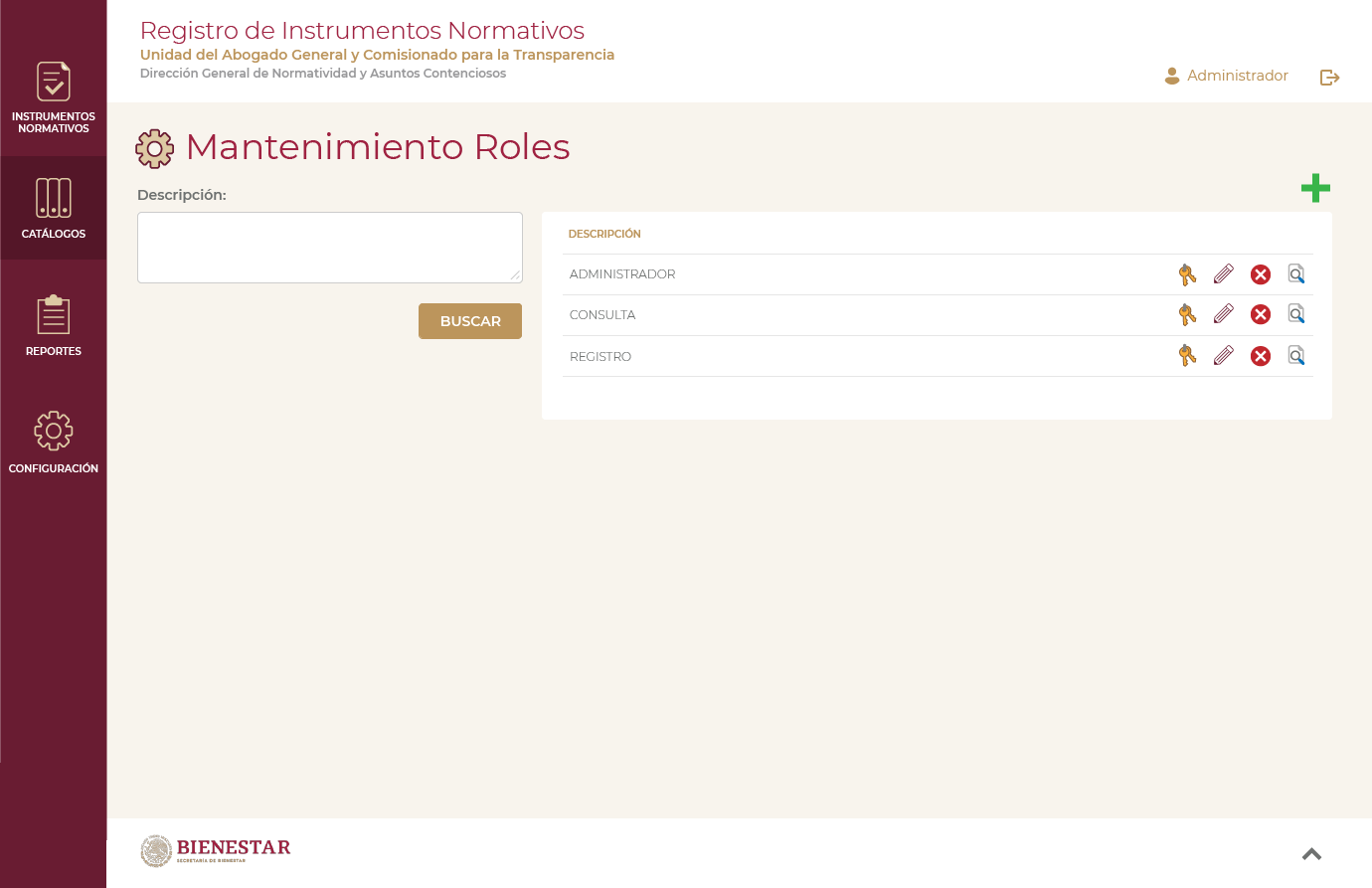The width and height of the screenshot is (1372, 888).
Task: Edit the ADMINISTRADOR role with pencil icon
Action: (1224, 273)
